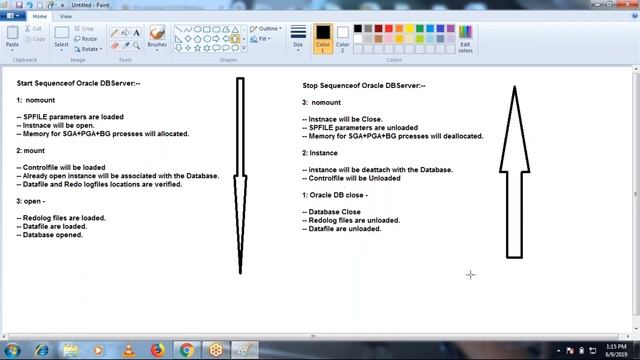
Task: Choose the Diamond shape
Action: (x=188, y=39)
